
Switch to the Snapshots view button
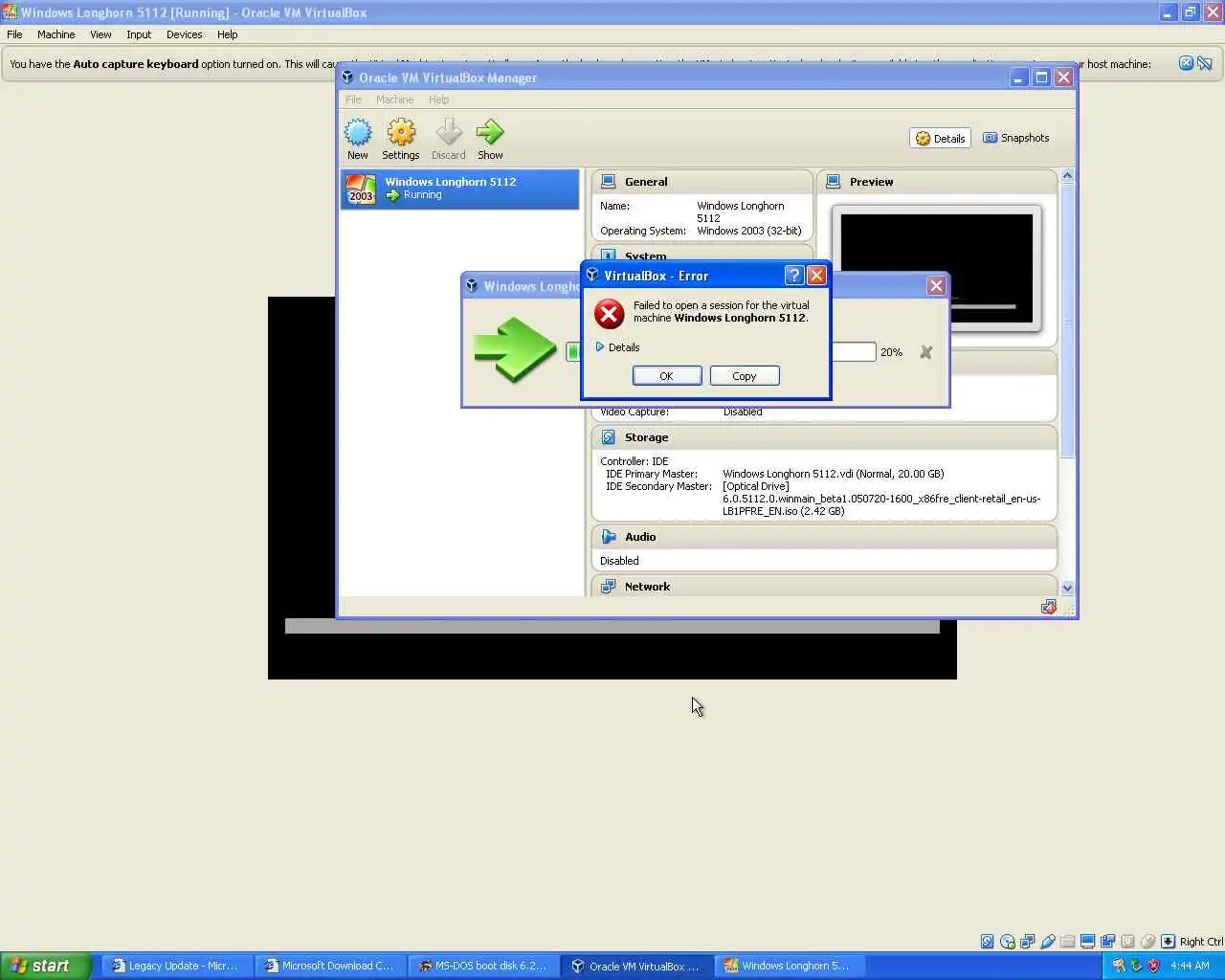pyautogui.click(x=1016, y=138)
